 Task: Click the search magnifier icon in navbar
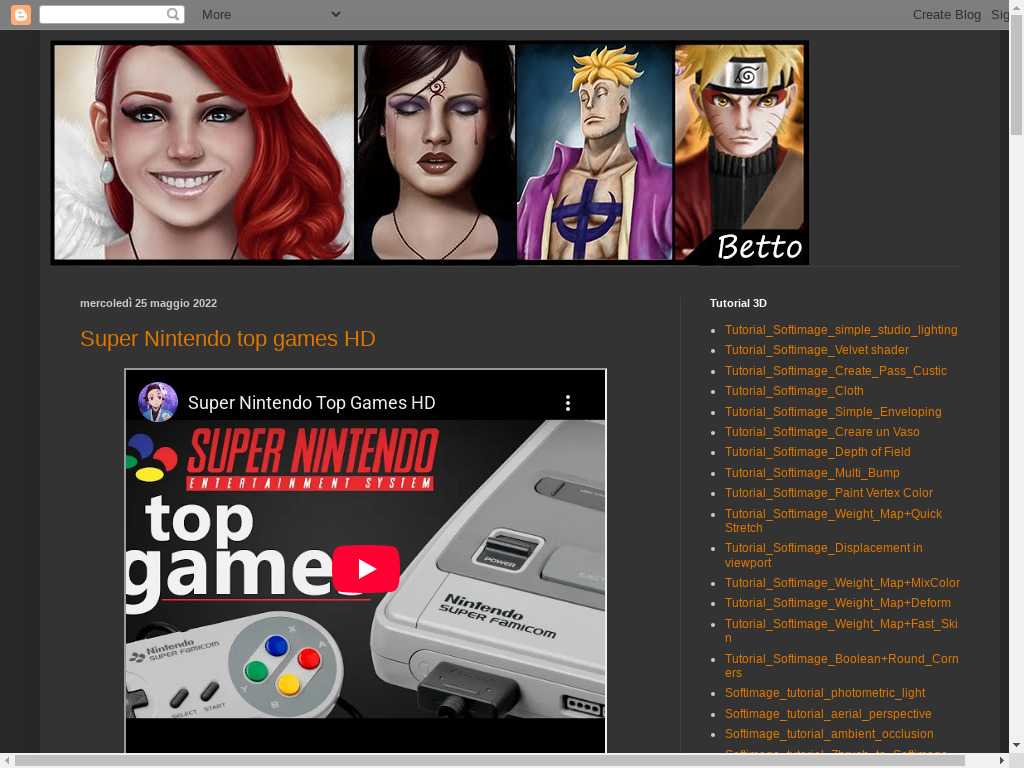pos(173,14)
